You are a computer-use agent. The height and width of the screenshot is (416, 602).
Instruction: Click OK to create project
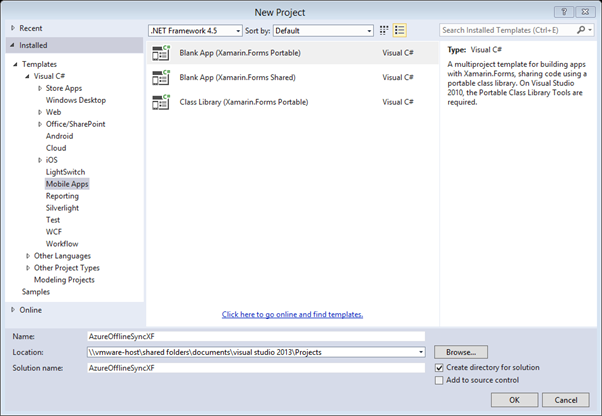point(514,400)
